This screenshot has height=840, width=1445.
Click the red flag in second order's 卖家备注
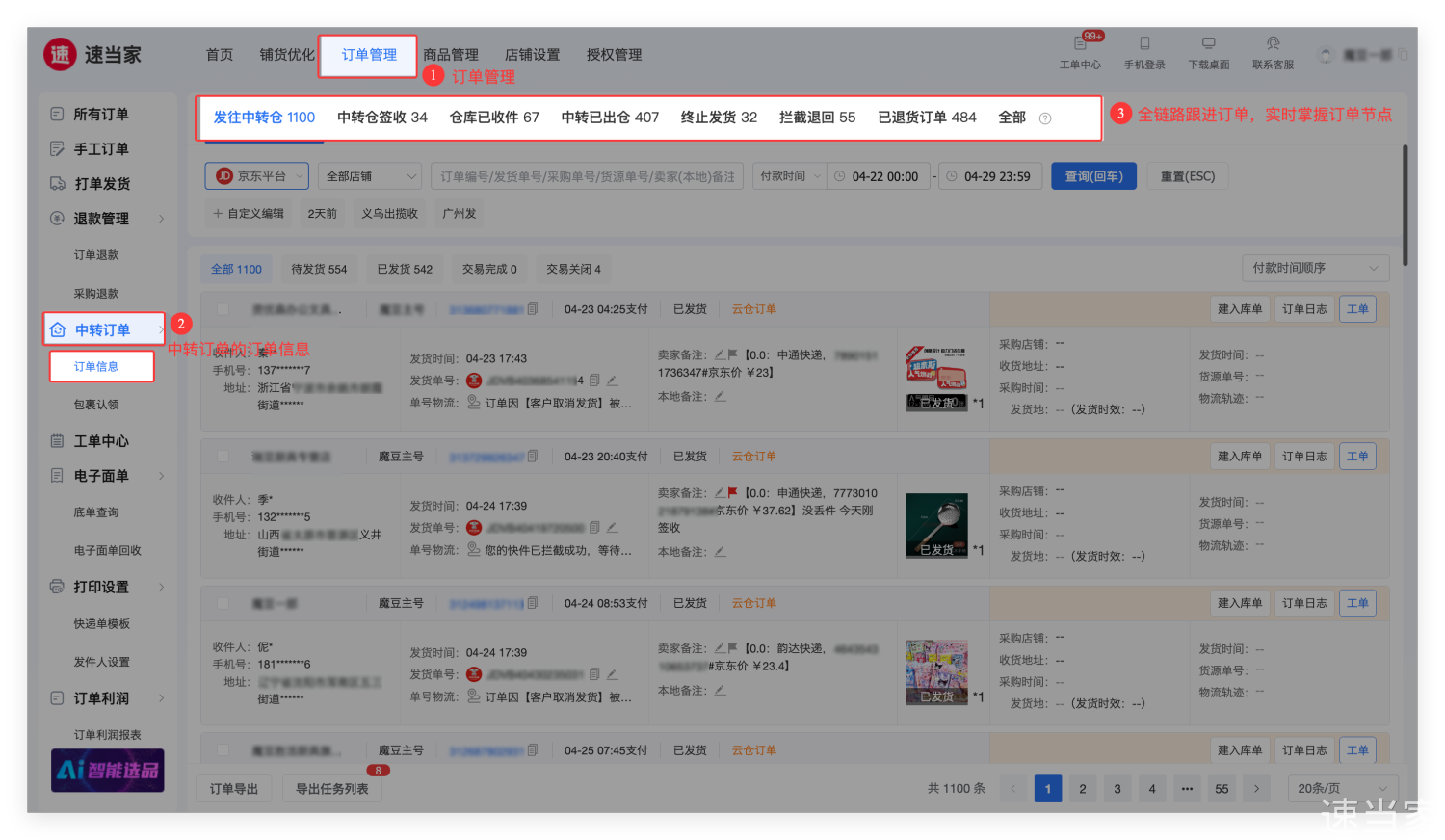(x=733, y=492)
